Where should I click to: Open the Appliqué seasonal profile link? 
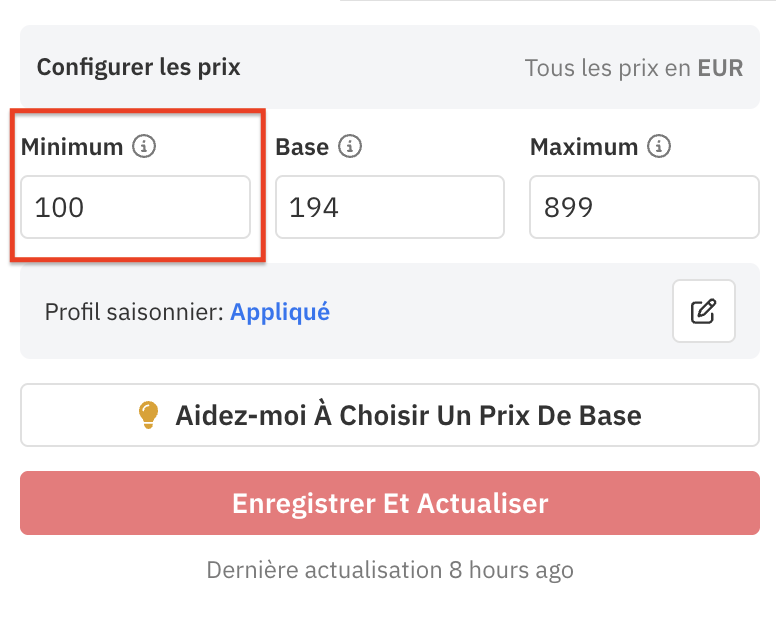[x=280, y=312]
